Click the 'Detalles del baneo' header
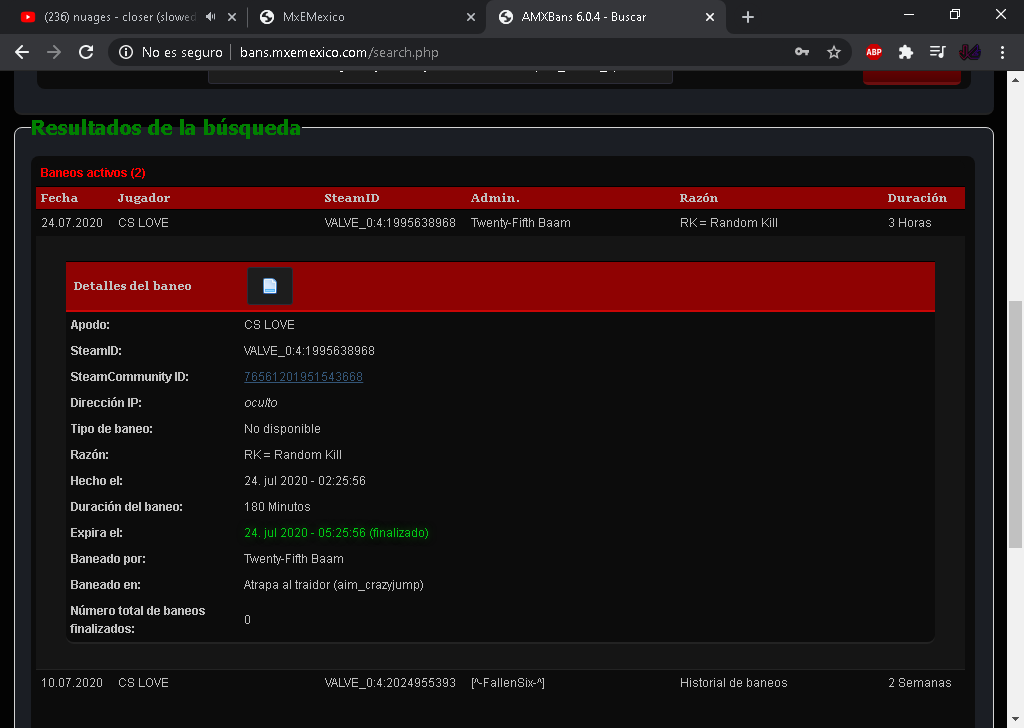This screenshot has width=1024, height=728. coord(133,286)
